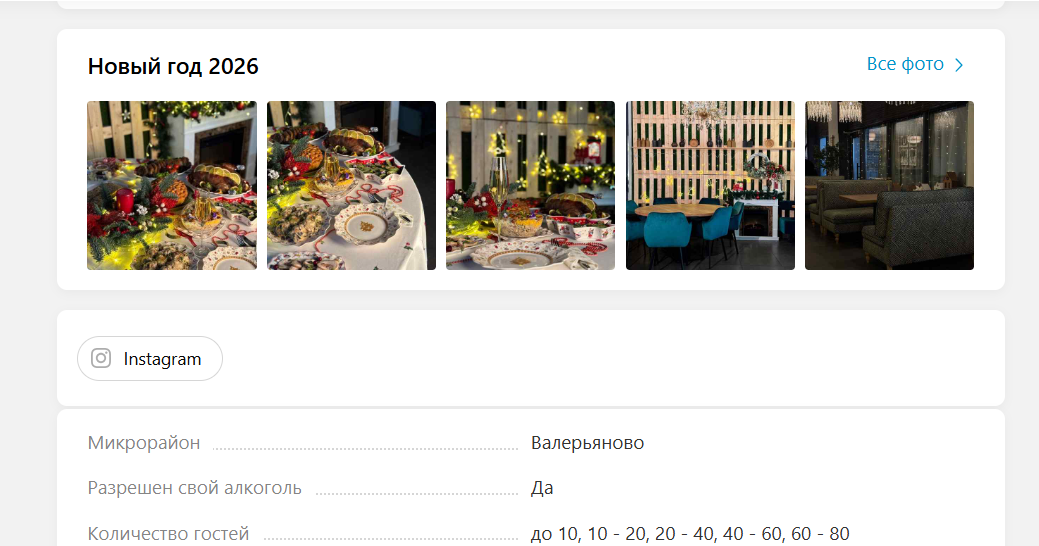This screenshot has width=1039, height=546.
Task: Click the Instagram button label
Action: (162, 359)
